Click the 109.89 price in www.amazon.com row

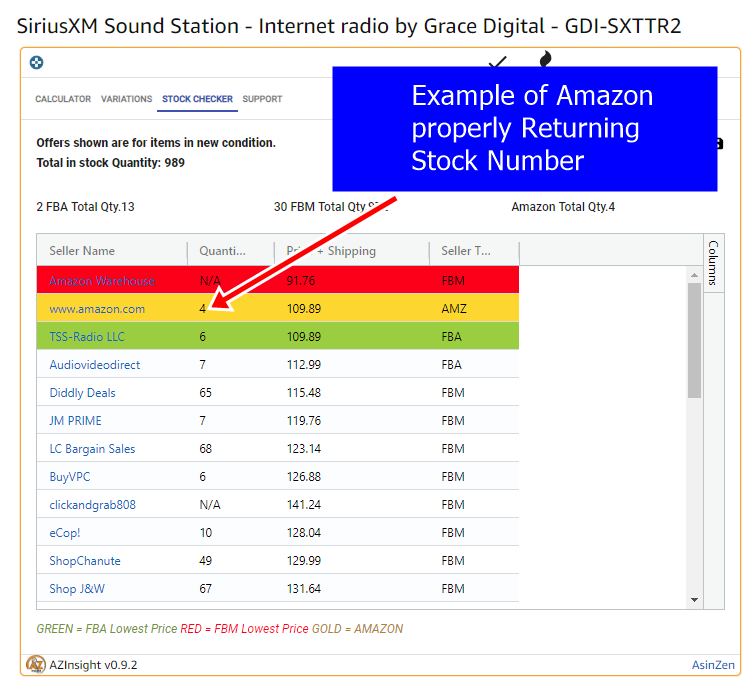(304, 309)
